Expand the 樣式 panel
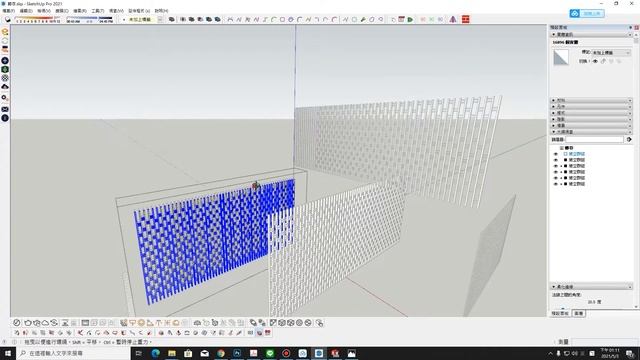 point(591,113)
